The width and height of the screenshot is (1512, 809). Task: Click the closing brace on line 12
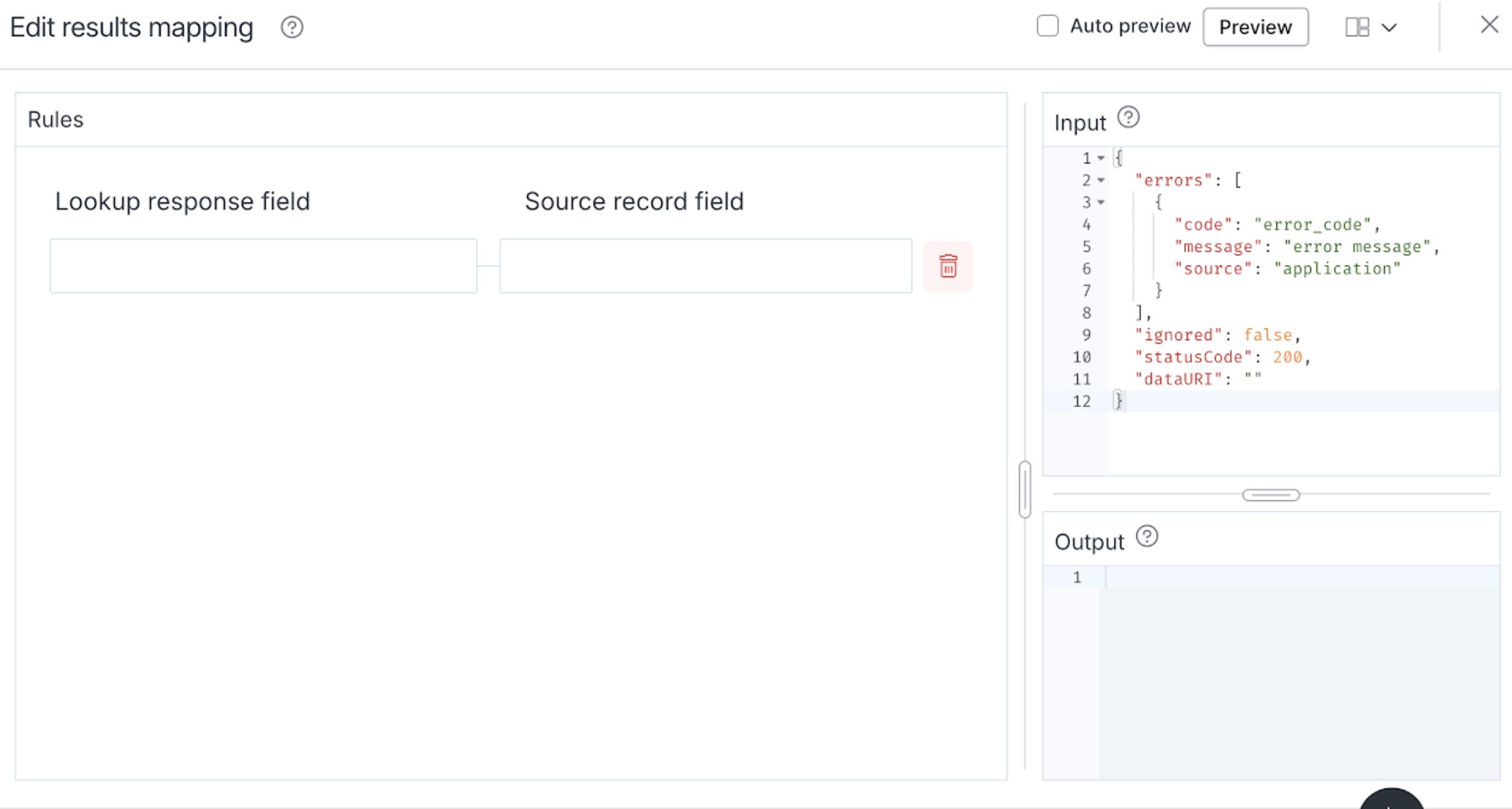point(1118,401)
